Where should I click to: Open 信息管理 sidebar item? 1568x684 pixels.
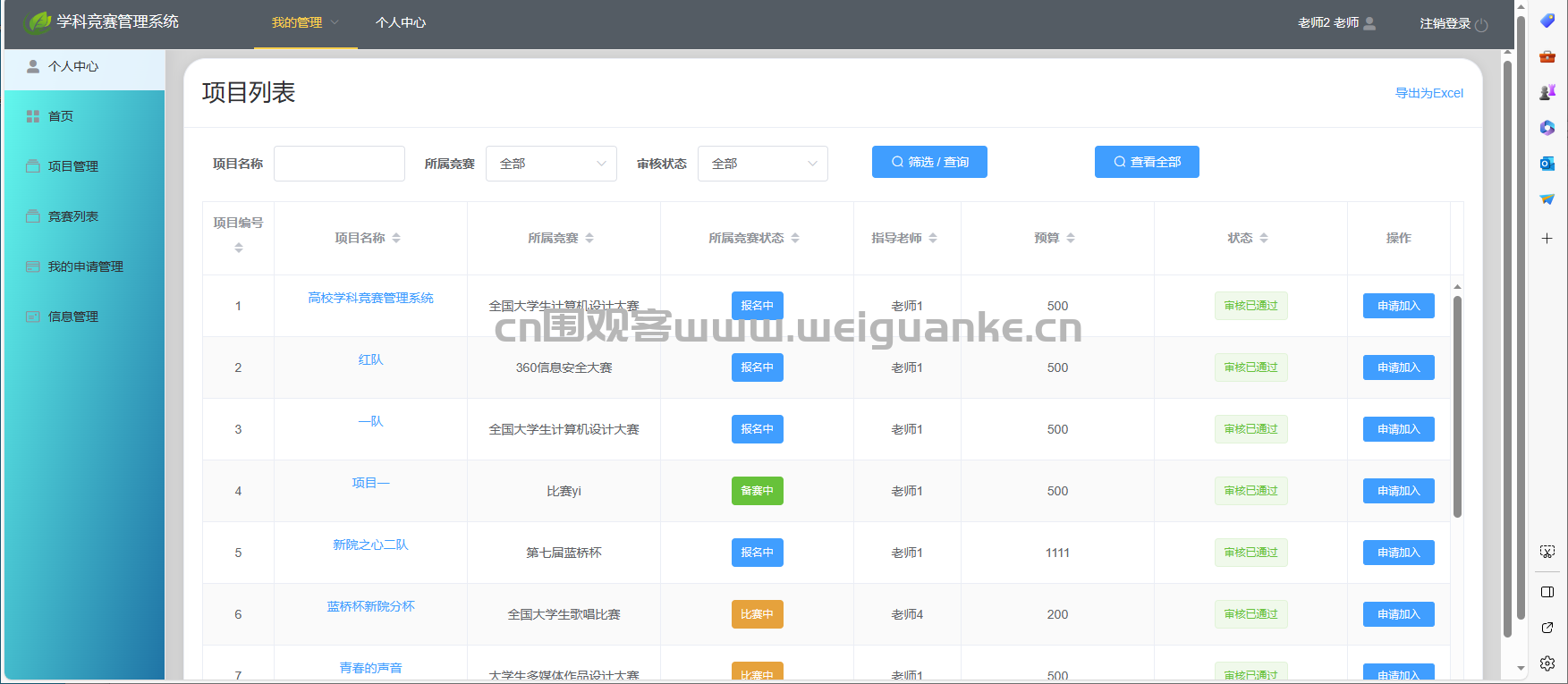pos(84,317)
